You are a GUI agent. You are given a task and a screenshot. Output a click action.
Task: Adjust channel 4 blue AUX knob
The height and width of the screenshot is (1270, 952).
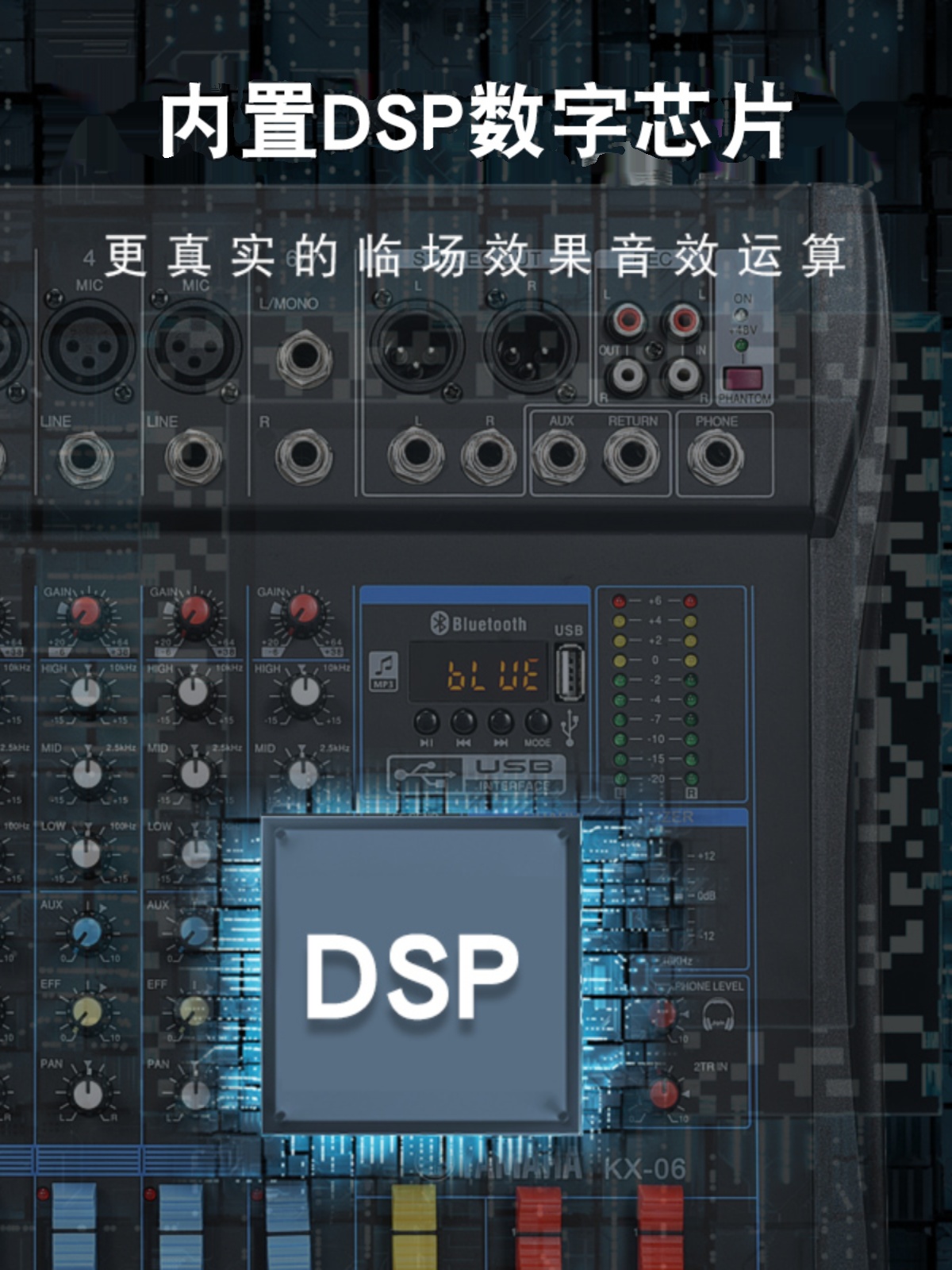point(86,933)
